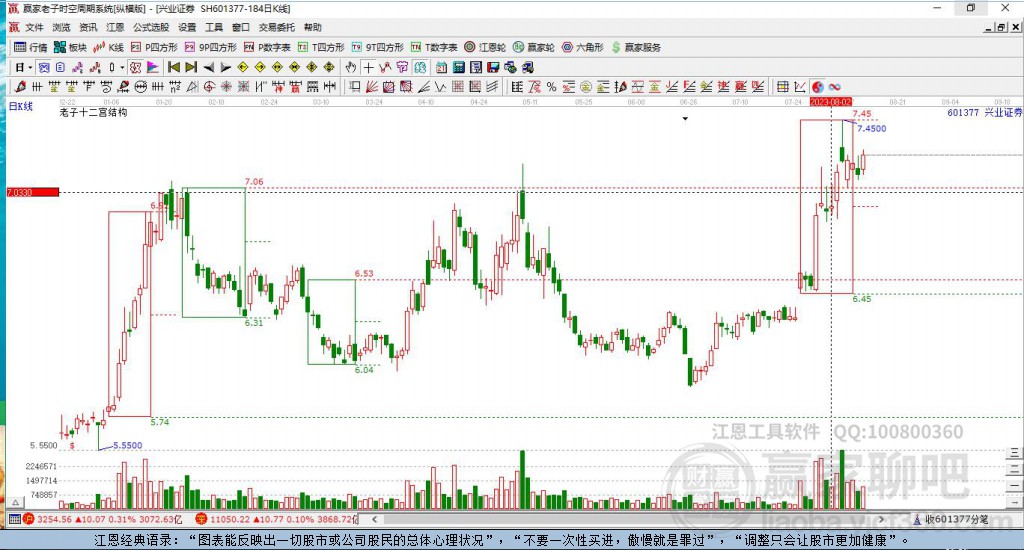Click the Shanghai index 3254.56 status
1024x550 pixels.
pyautogui.click(x=104, y=519)
